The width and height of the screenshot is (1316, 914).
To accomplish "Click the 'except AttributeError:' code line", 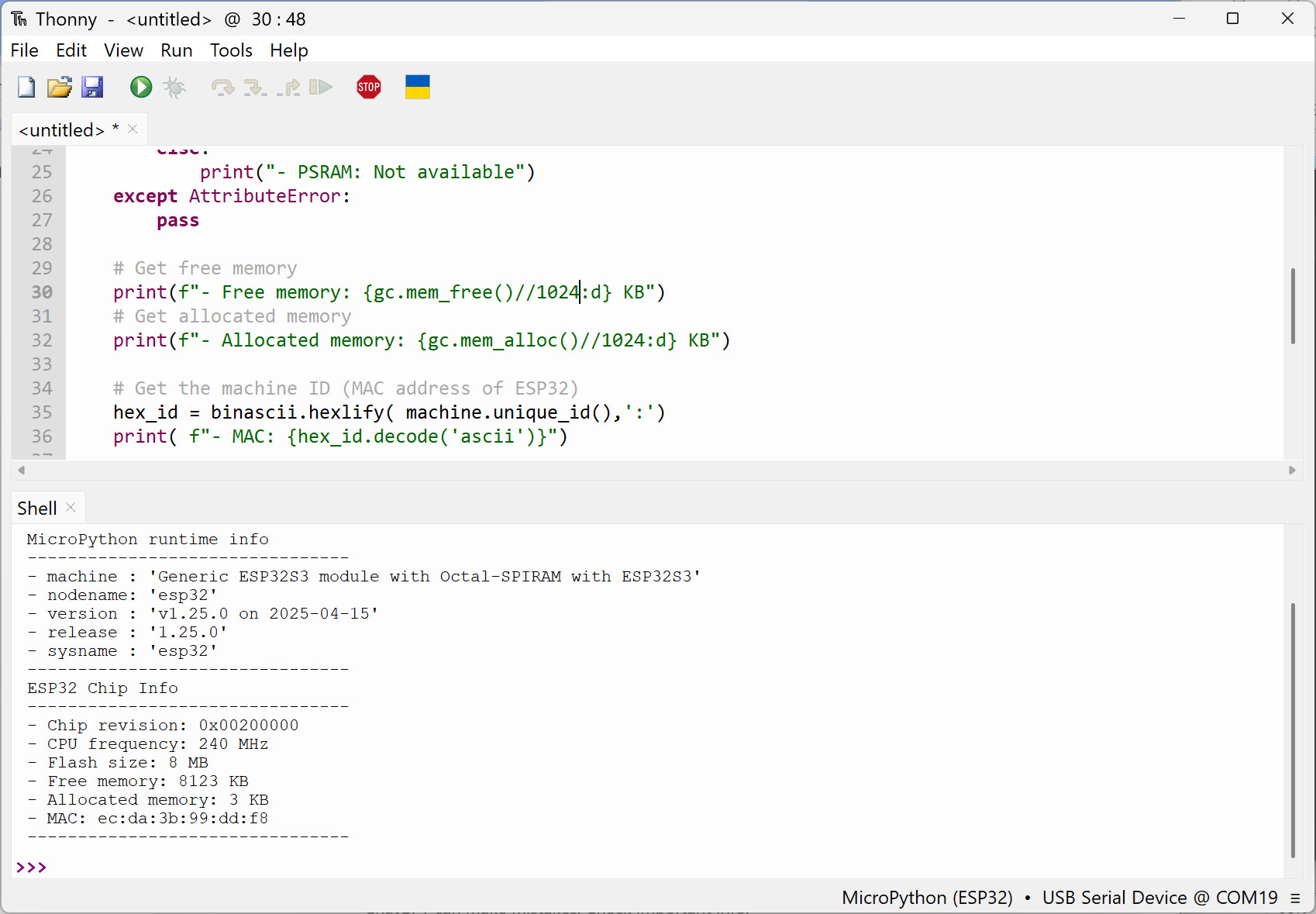I will [232, 196].
